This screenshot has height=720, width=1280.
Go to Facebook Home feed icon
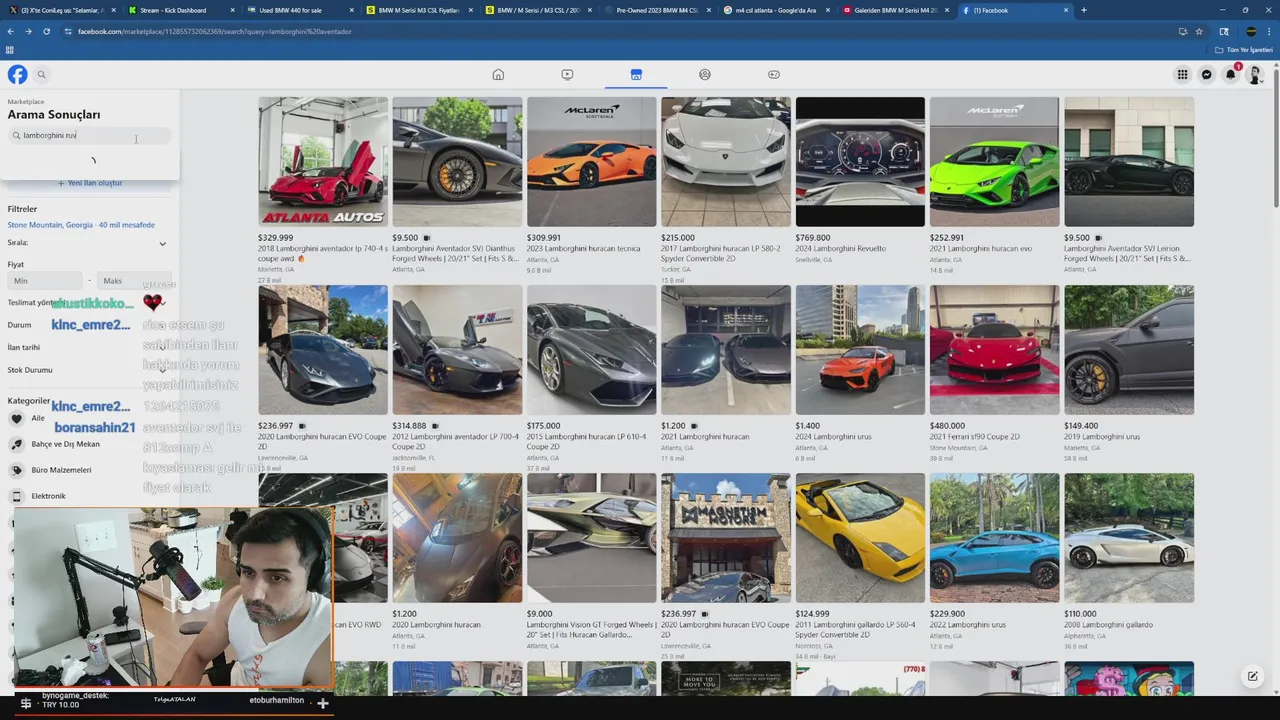(498, 74)
